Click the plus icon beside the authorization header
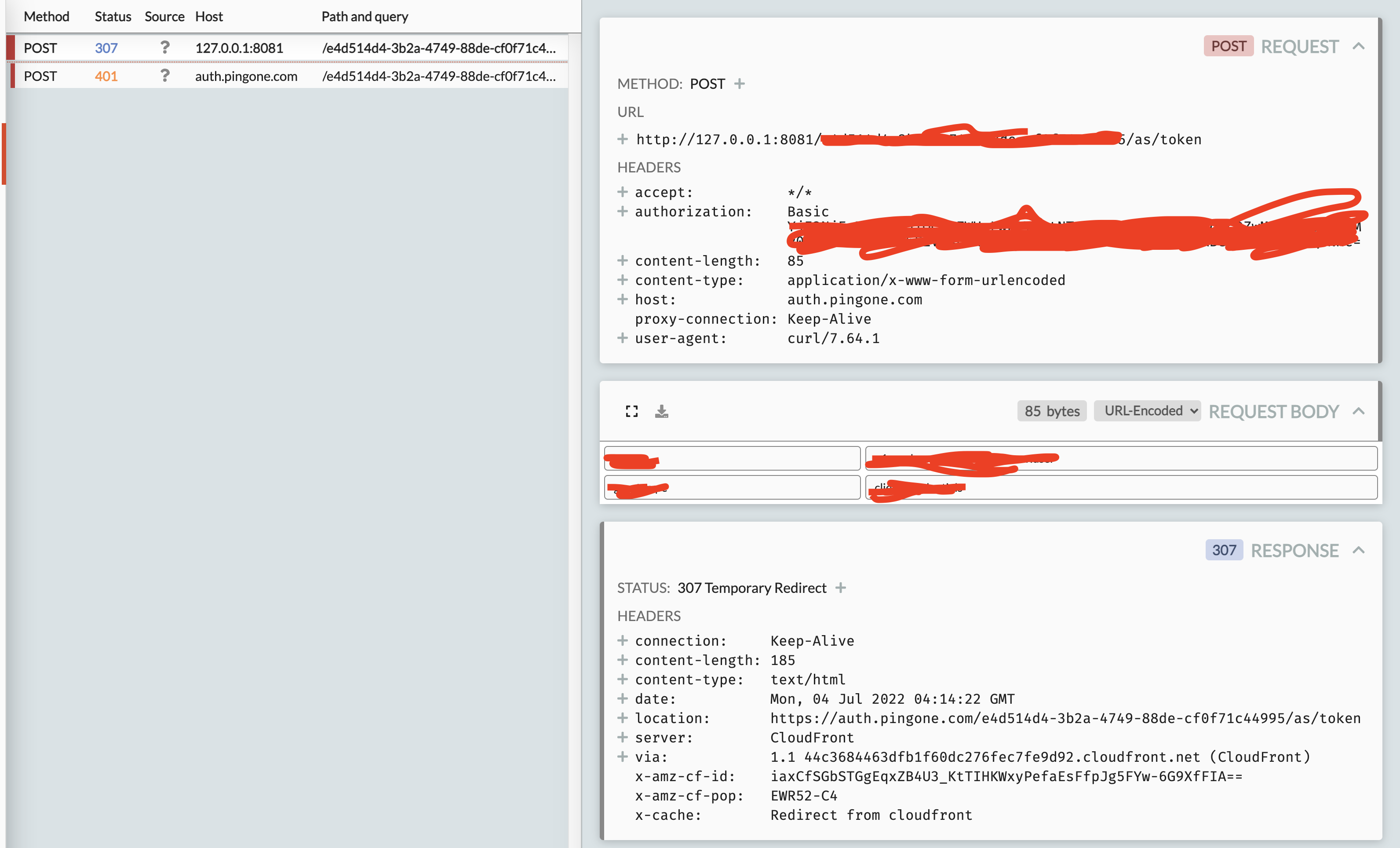Screen dimensions: 1400x848 point(622,211)
